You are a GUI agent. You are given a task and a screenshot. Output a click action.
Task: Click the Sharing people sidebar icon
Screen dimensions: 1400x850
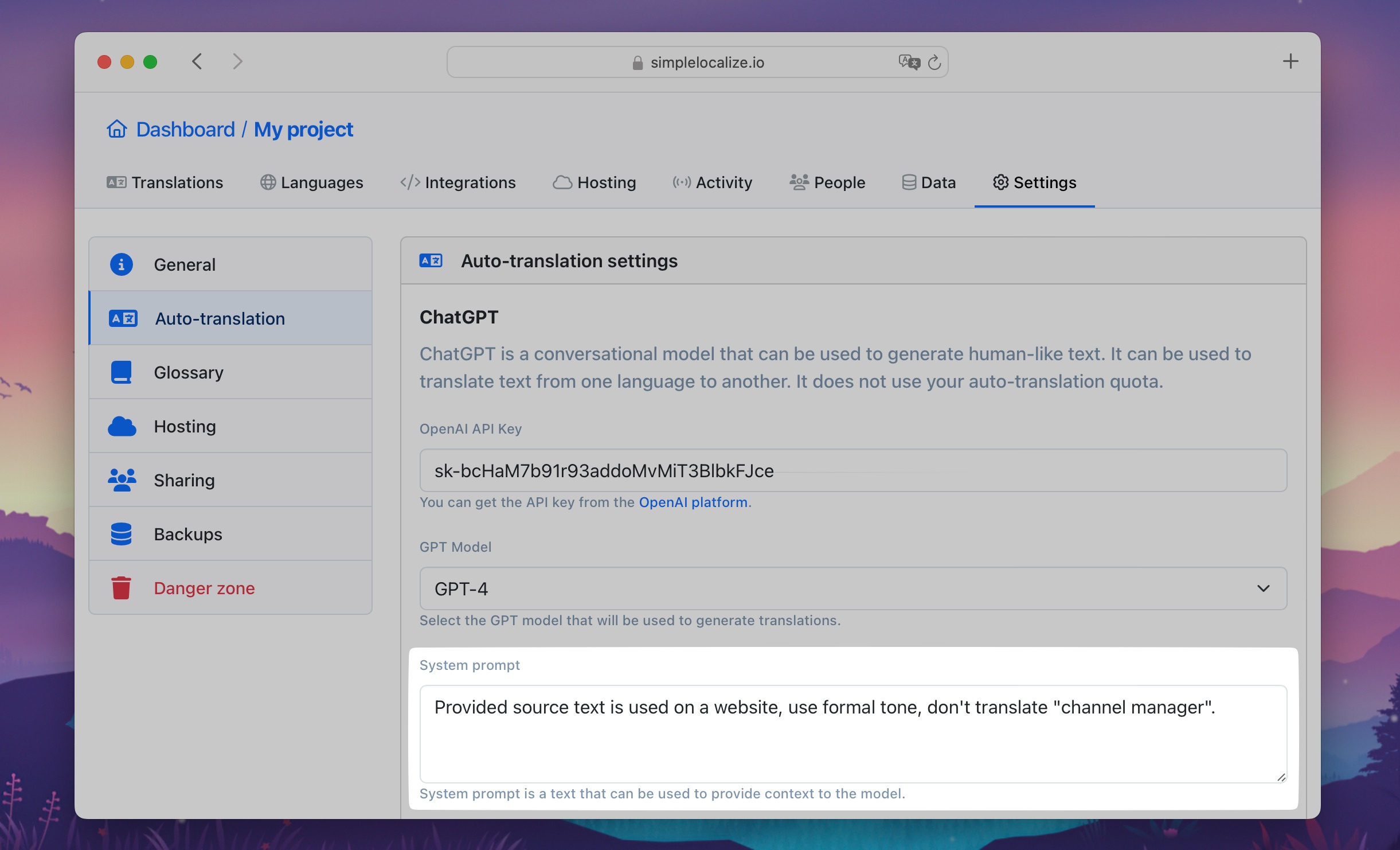(121, 479)
